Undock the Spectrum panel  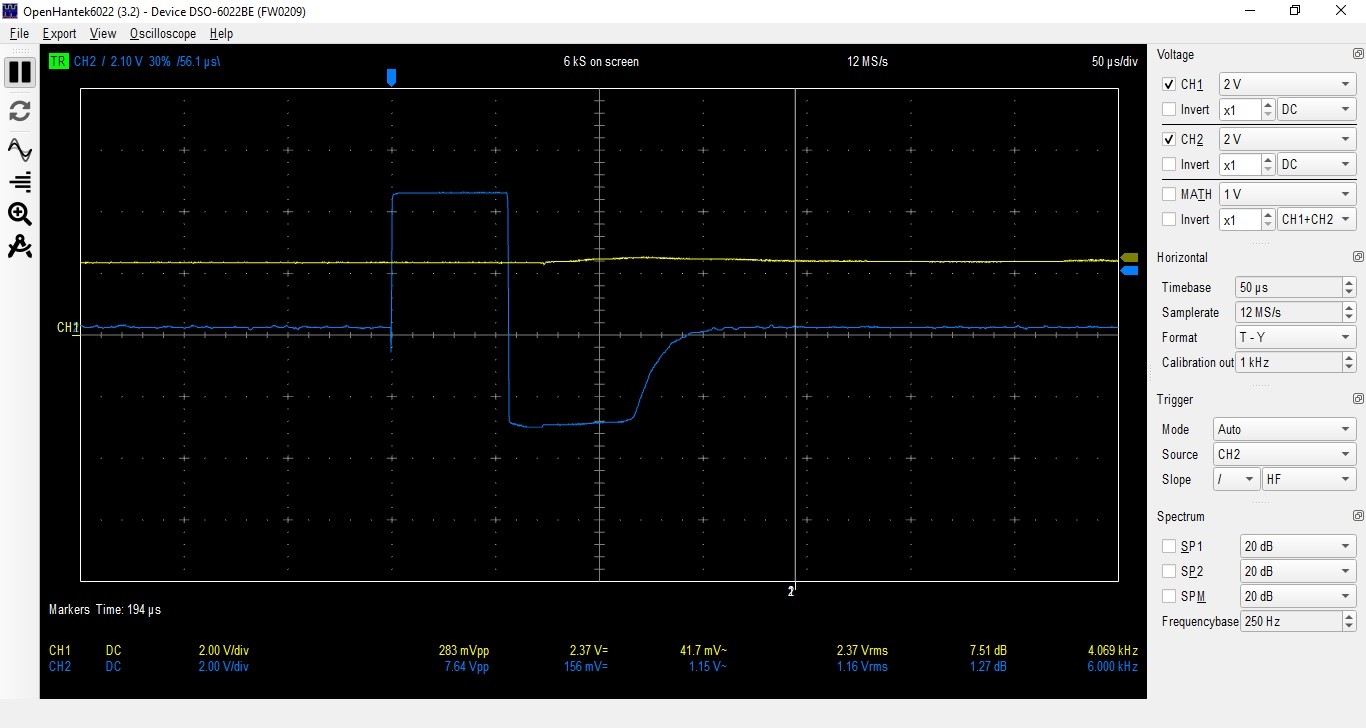(1358, 516)
